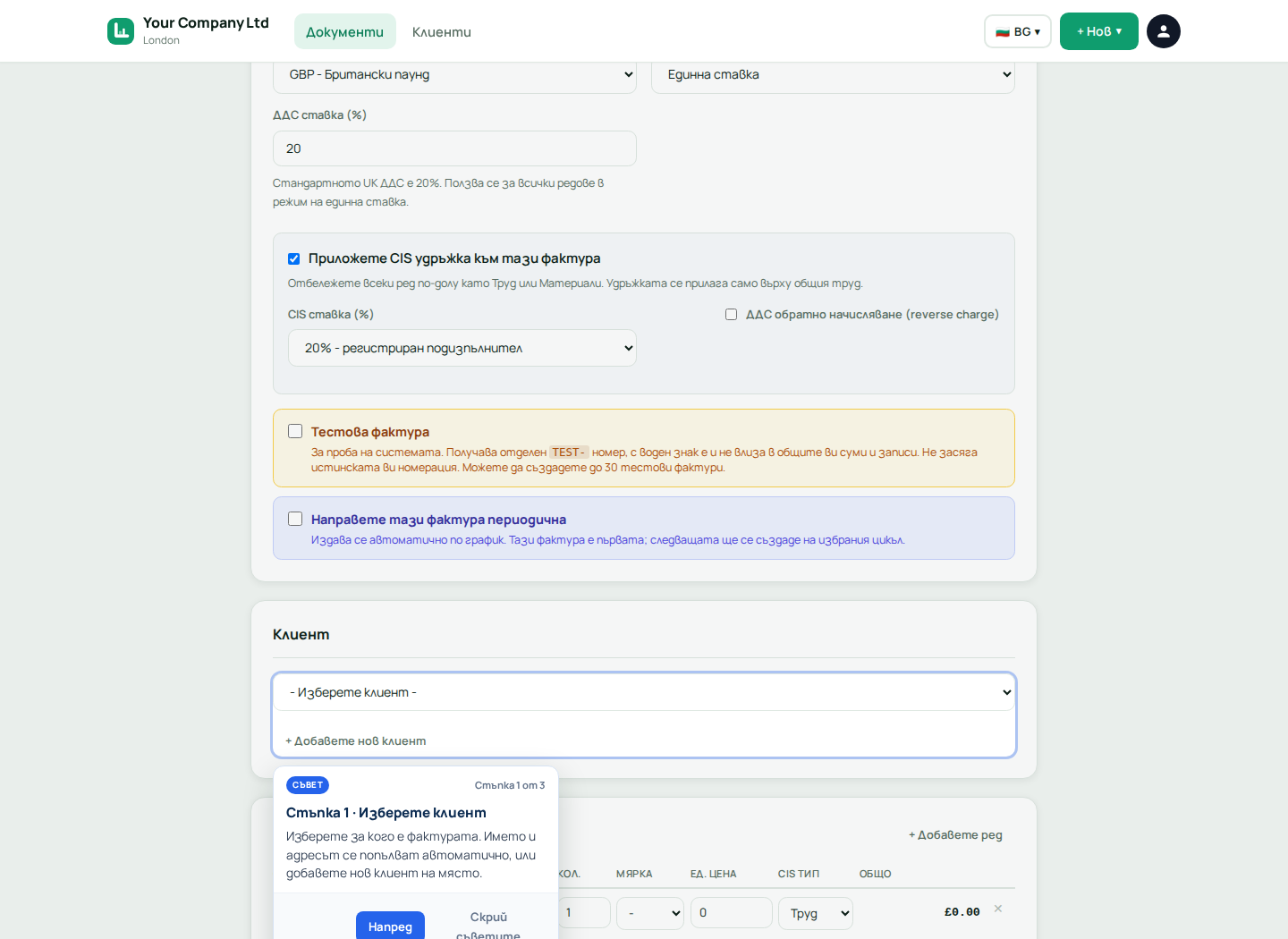Click the Стъпка 1 от 3 label
The width and height of the screenshot is (1288, 939).
510,785
